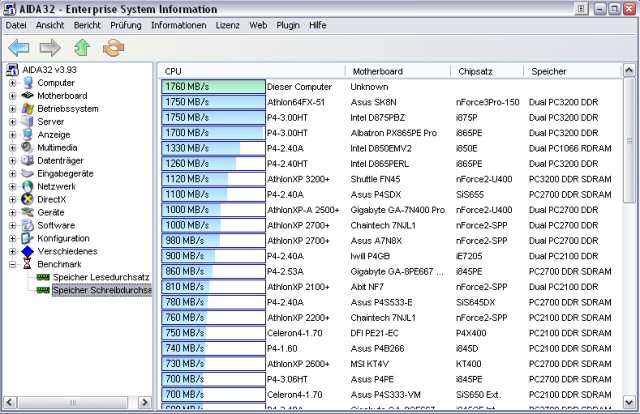The width and height of the screenshot is (640, 414).
Task: Click the SiS645DX chipset cell
Action: 475,303
